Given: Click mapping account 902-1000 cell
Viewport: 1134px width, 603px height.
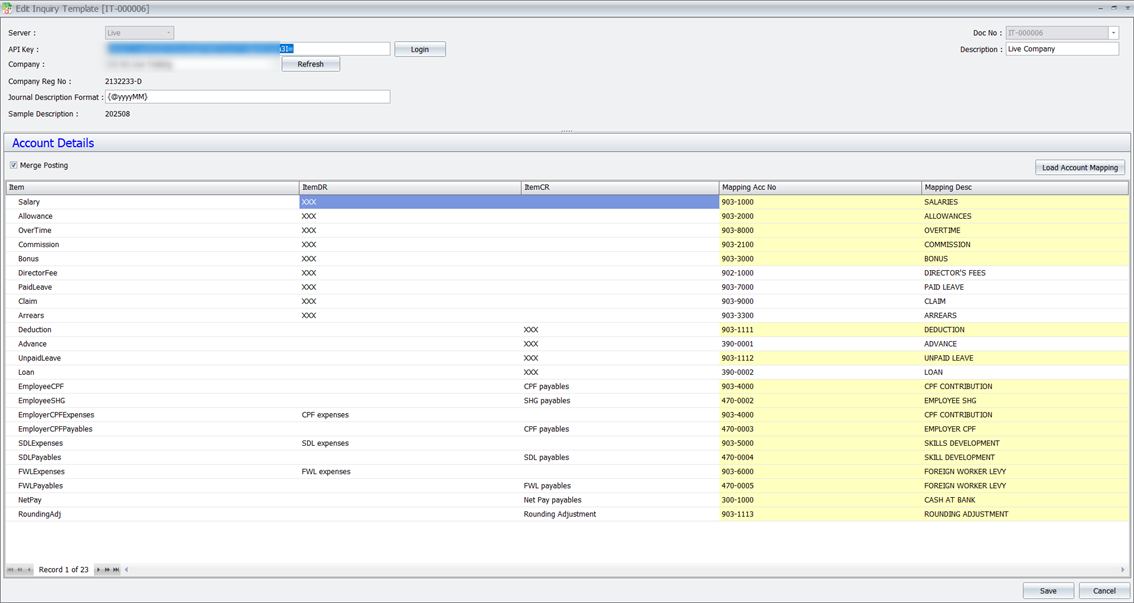Looking at the screenshot, I should [820, 273].
